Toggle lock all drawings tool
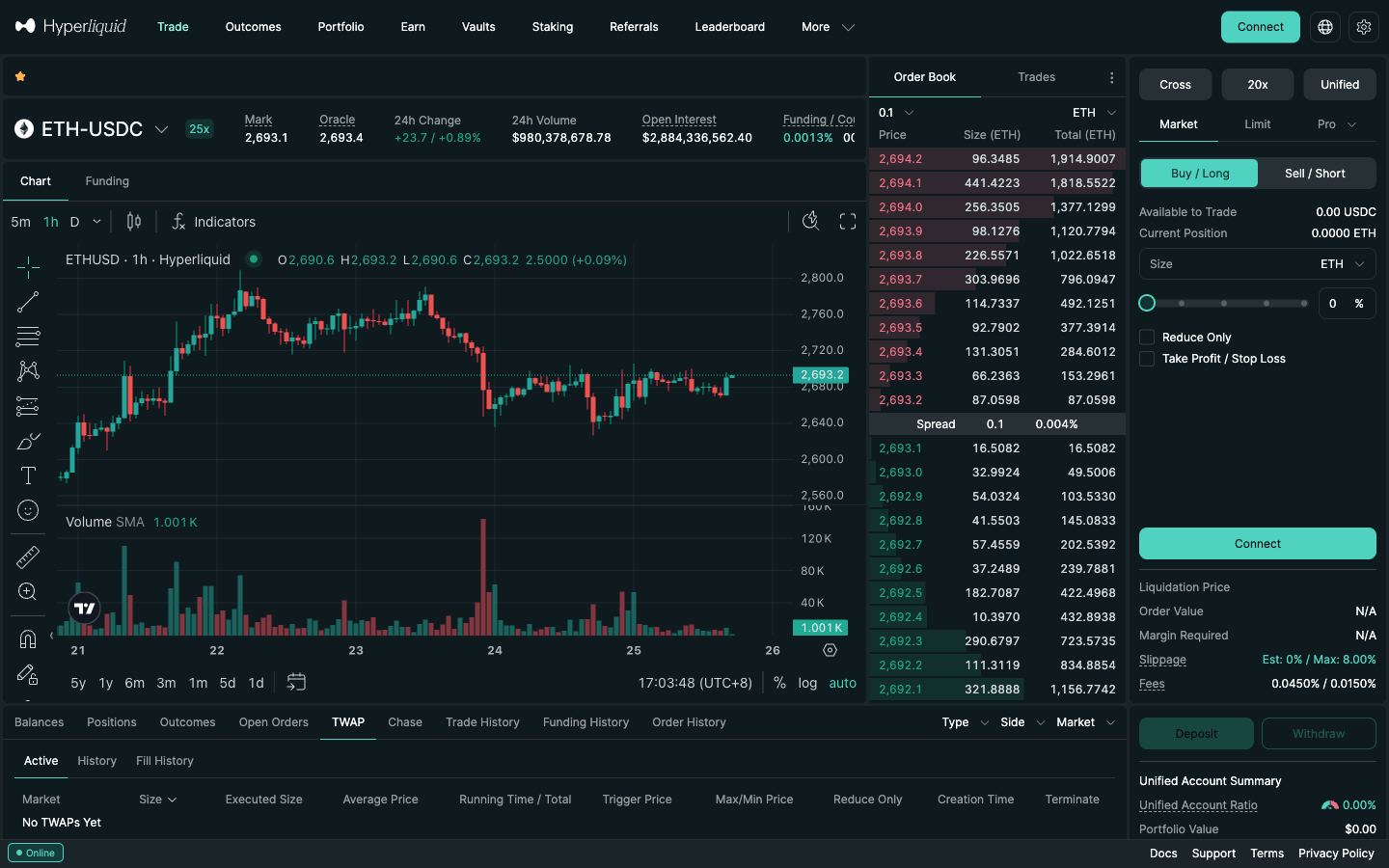 click(x=28, y=673)
